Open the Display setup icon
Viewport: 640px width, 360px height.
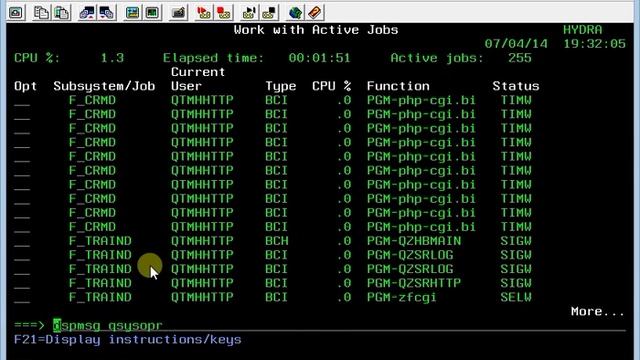[132, 13]
